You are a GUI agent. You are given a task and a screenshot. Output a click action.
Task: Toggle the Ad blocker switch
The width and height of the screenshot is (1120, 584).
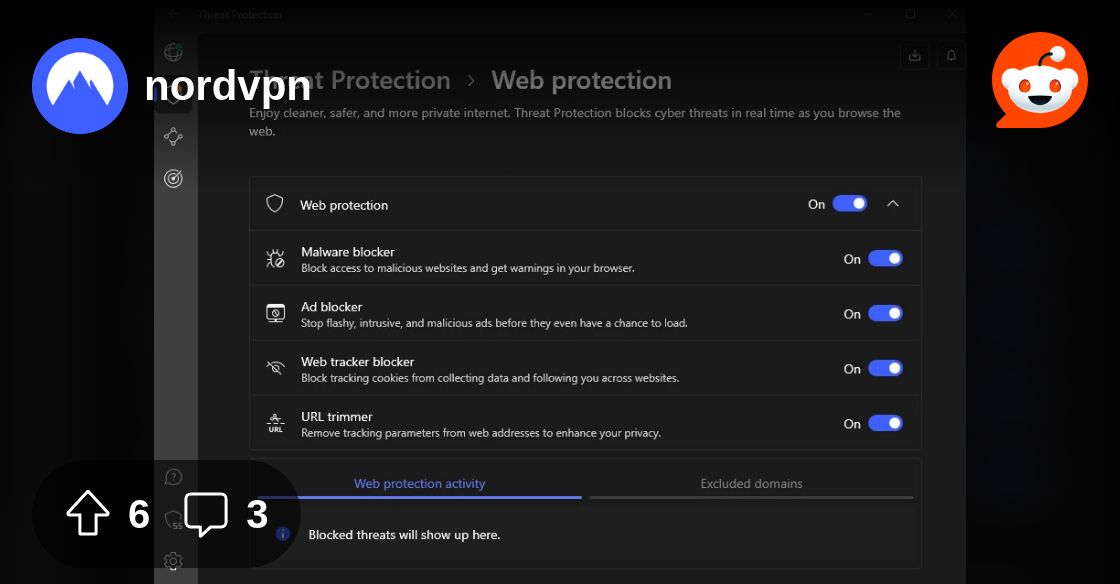885,314
